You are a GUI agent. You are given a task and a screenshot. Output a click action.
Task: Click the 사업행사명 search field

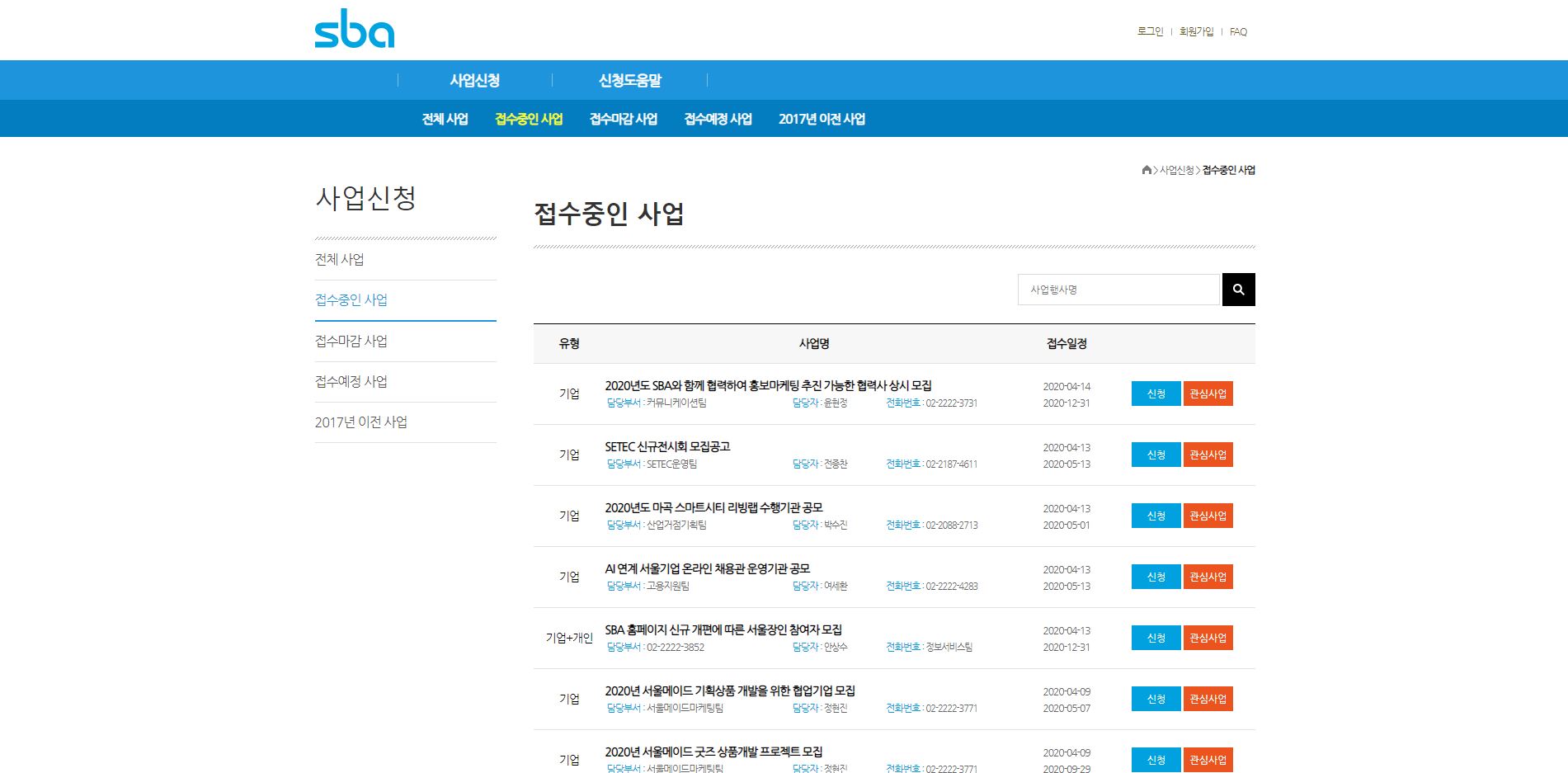click(x=1118, y=290)
